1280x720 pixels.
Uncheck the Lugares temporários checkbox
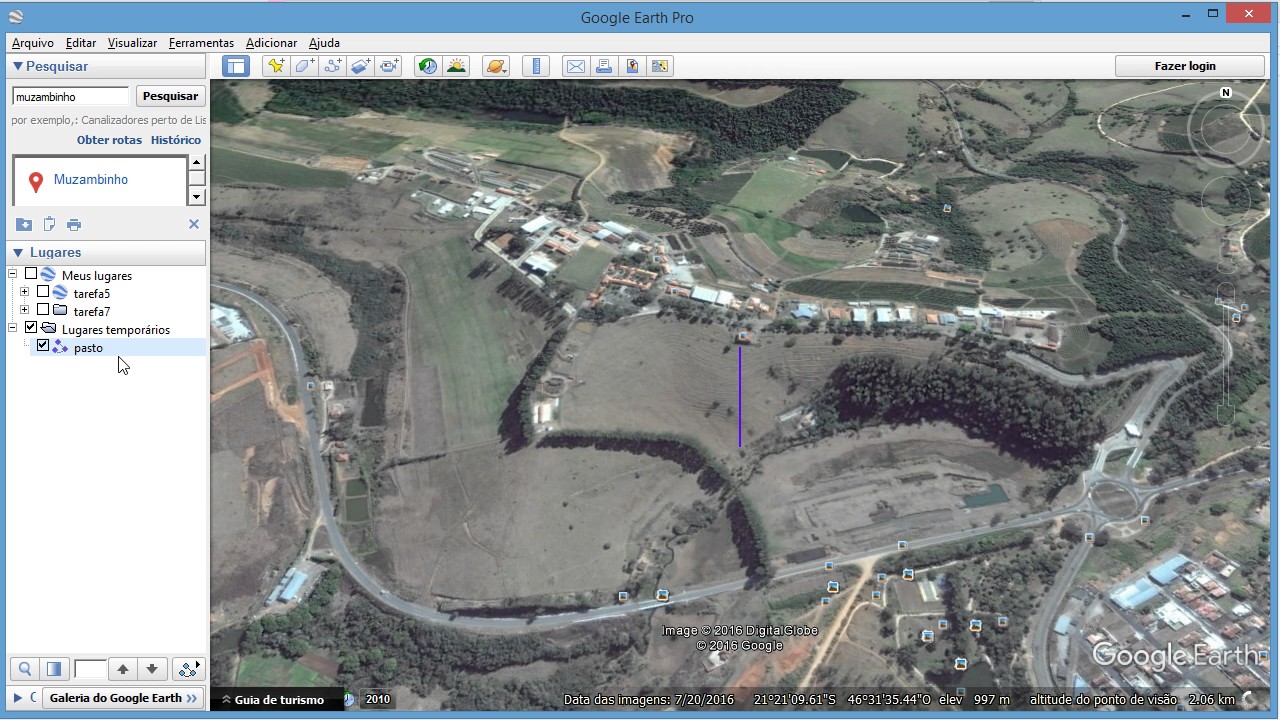[31, 328]
